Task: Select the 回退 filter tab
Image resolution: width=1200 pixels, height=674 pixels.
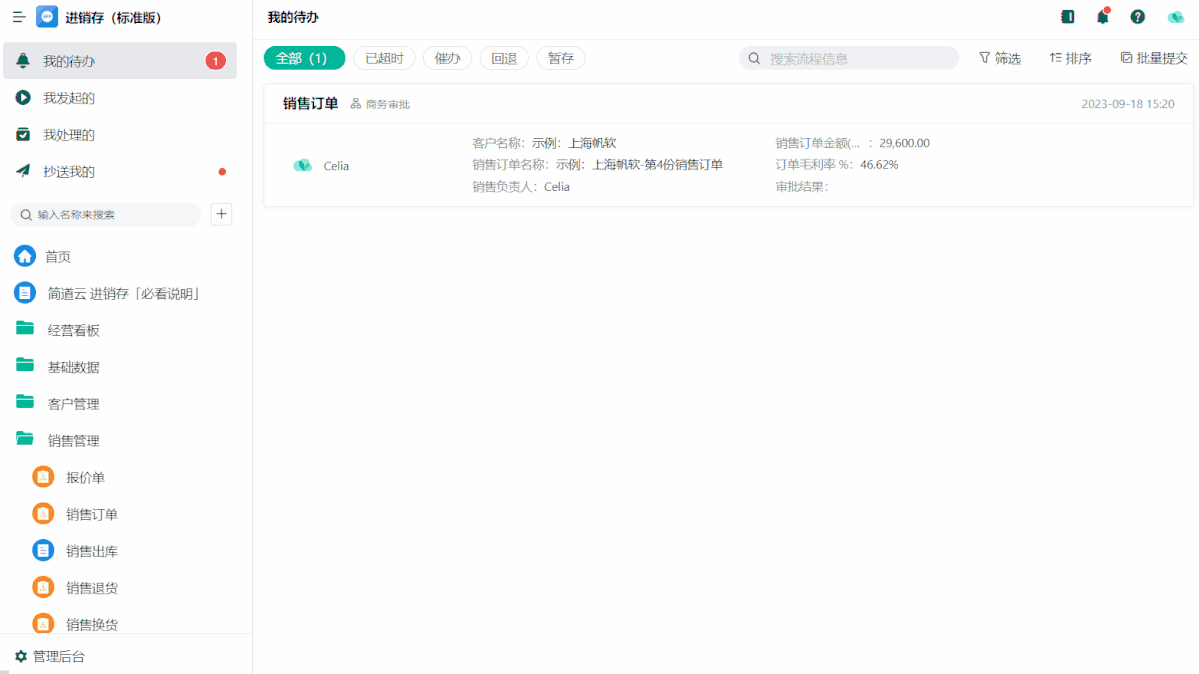Action: pos(504,58)
